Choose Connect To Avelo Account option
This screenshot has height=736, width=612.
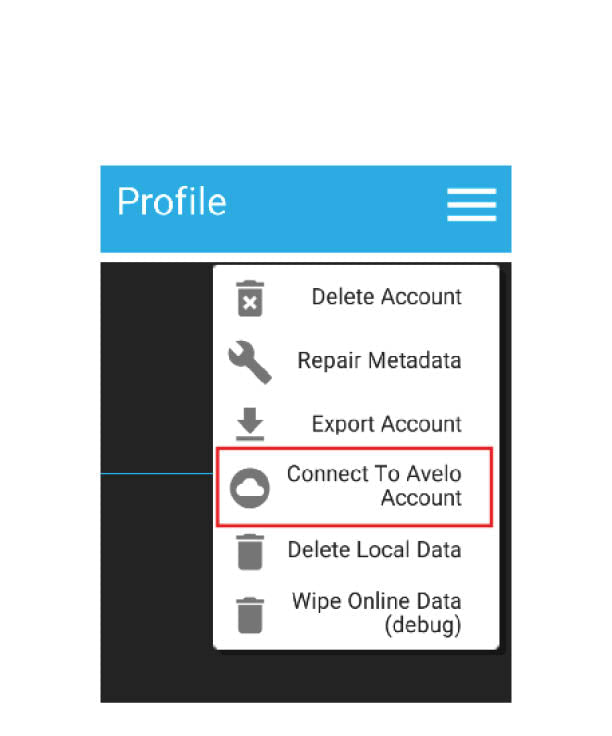coord(354,487)
